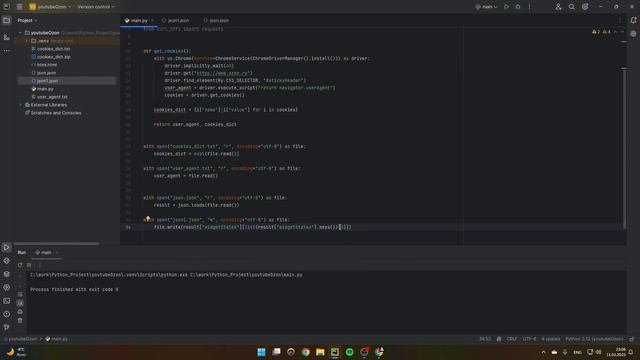Switch to the main.py editor tab

pyautogui.click(x=136, y=20)
